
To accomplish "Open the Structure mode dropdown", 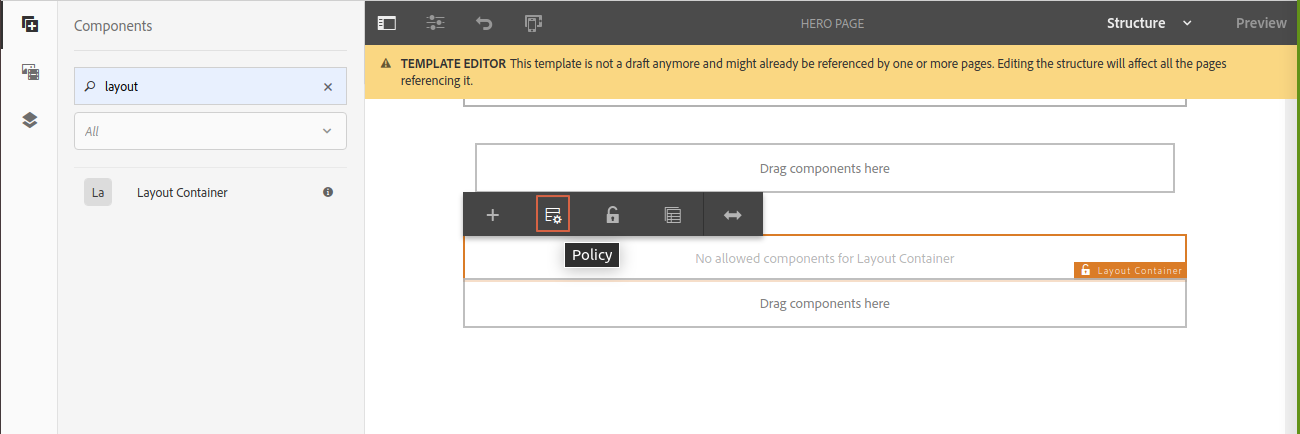I will [x=1149, y=23].
